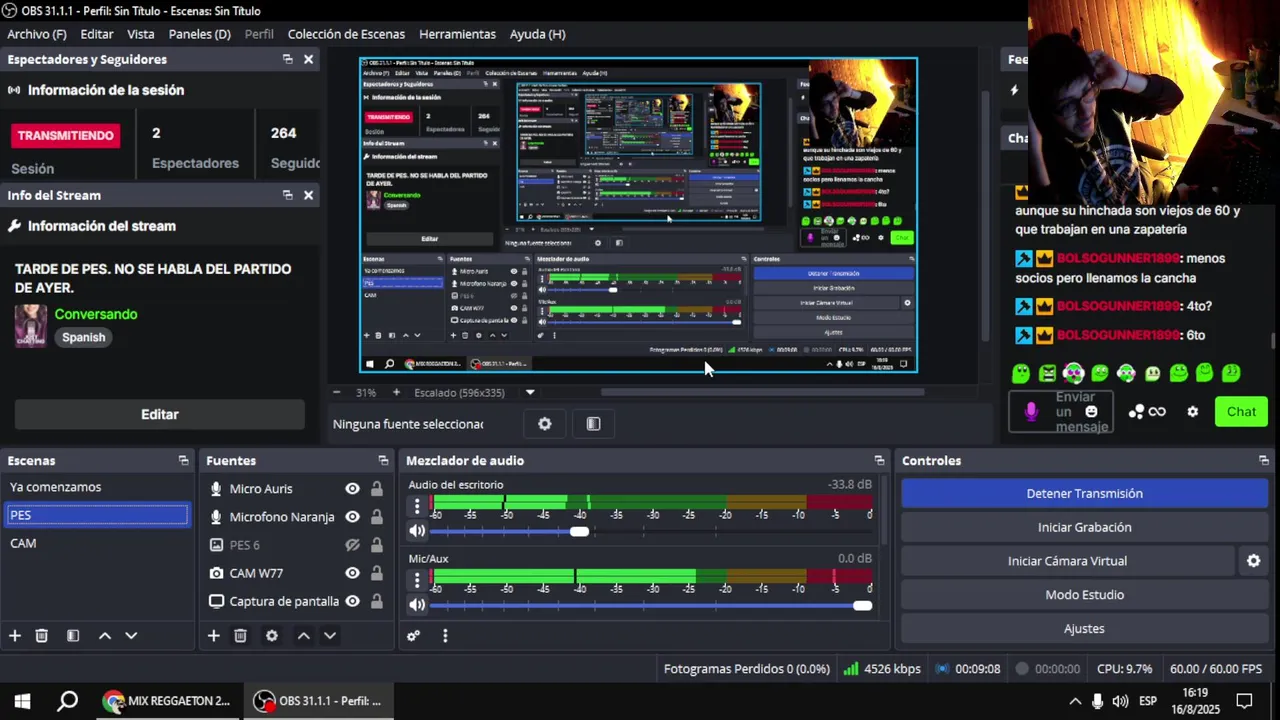
Task: Click Iniciar Grabación button
Action: [x=1084, y=527]
